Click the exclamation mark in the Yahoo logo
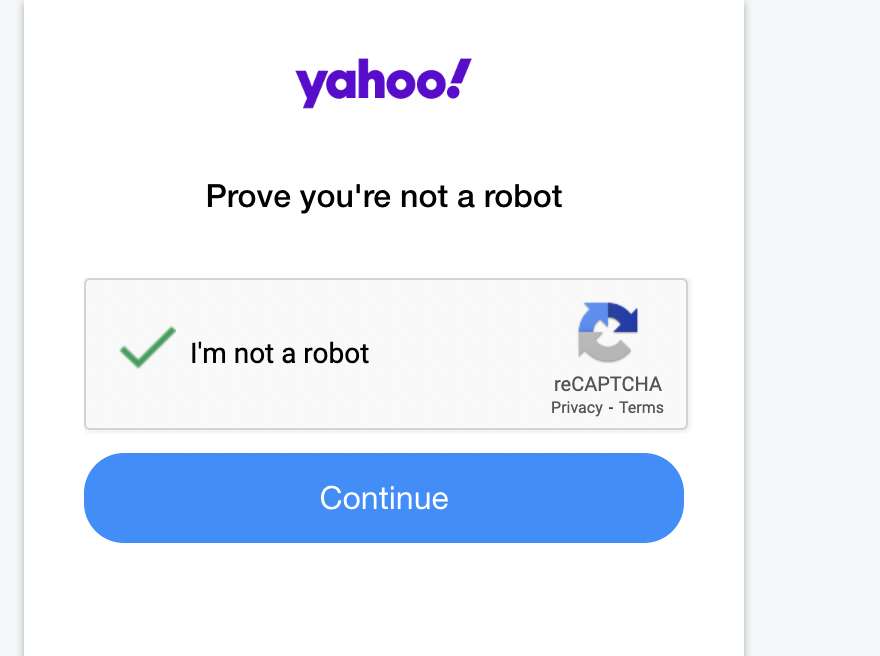 click(459, 79)
